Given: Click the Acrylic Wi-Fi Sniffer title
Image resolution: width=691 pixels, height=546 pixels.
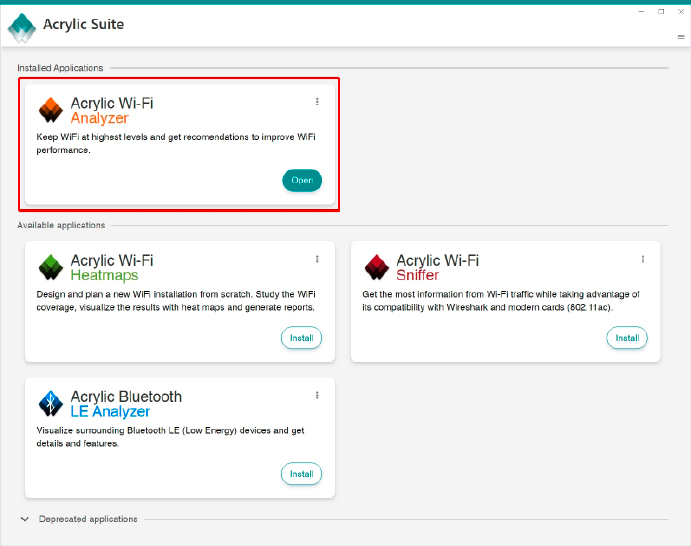Looking at the screenshot, I should tap(438, 267).
